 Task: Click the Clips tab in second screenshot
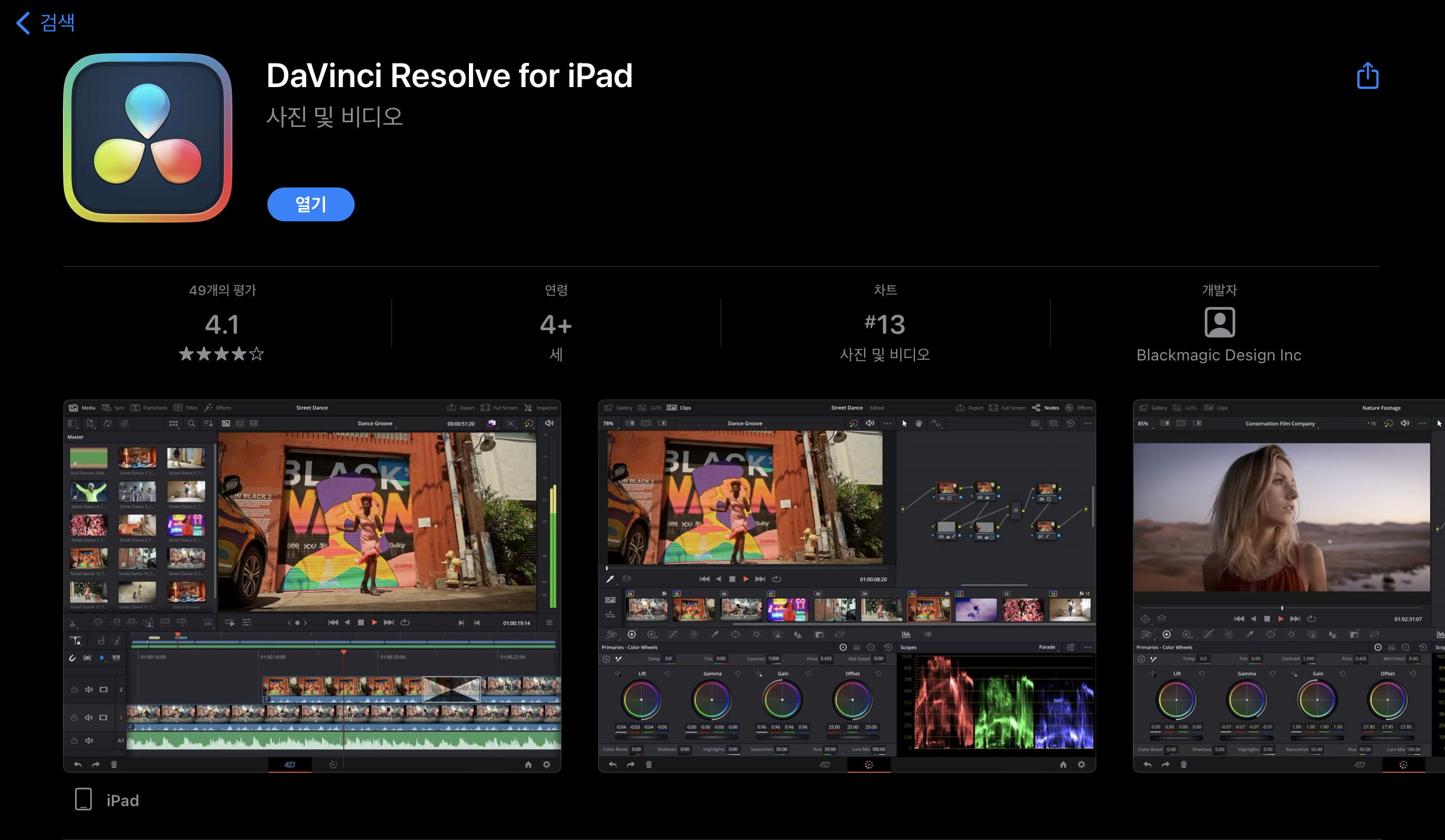click(x=679, y=408)
